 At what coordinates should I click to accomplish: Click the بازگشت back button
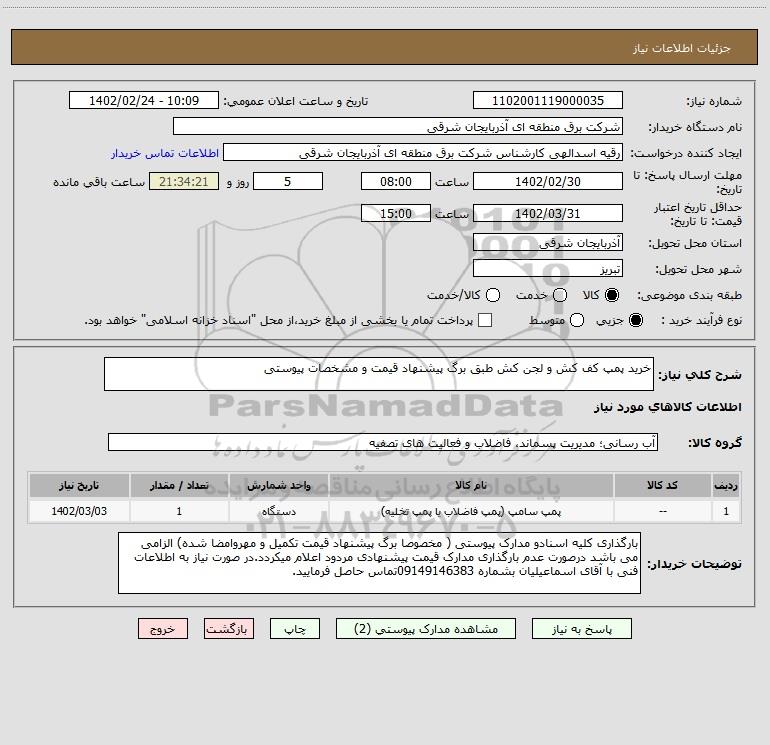229,629
